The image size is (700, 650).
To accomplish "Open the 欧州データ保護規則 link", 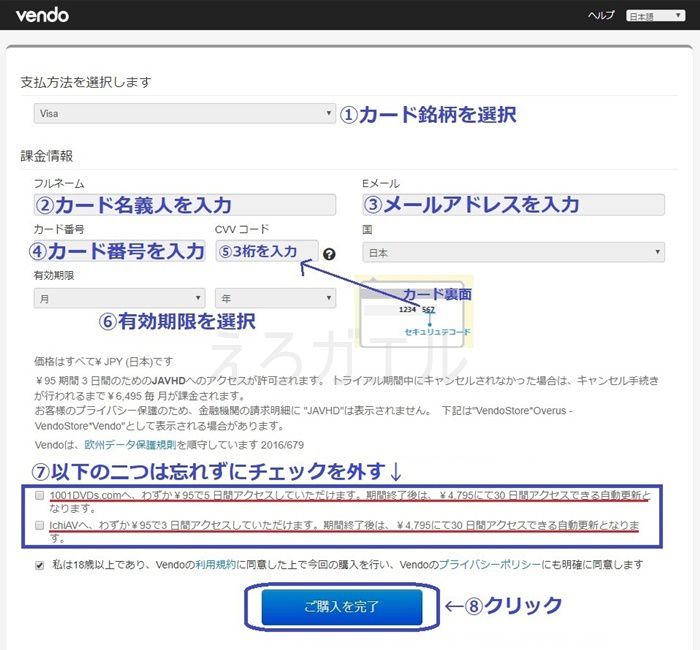I will pos(130,445).
